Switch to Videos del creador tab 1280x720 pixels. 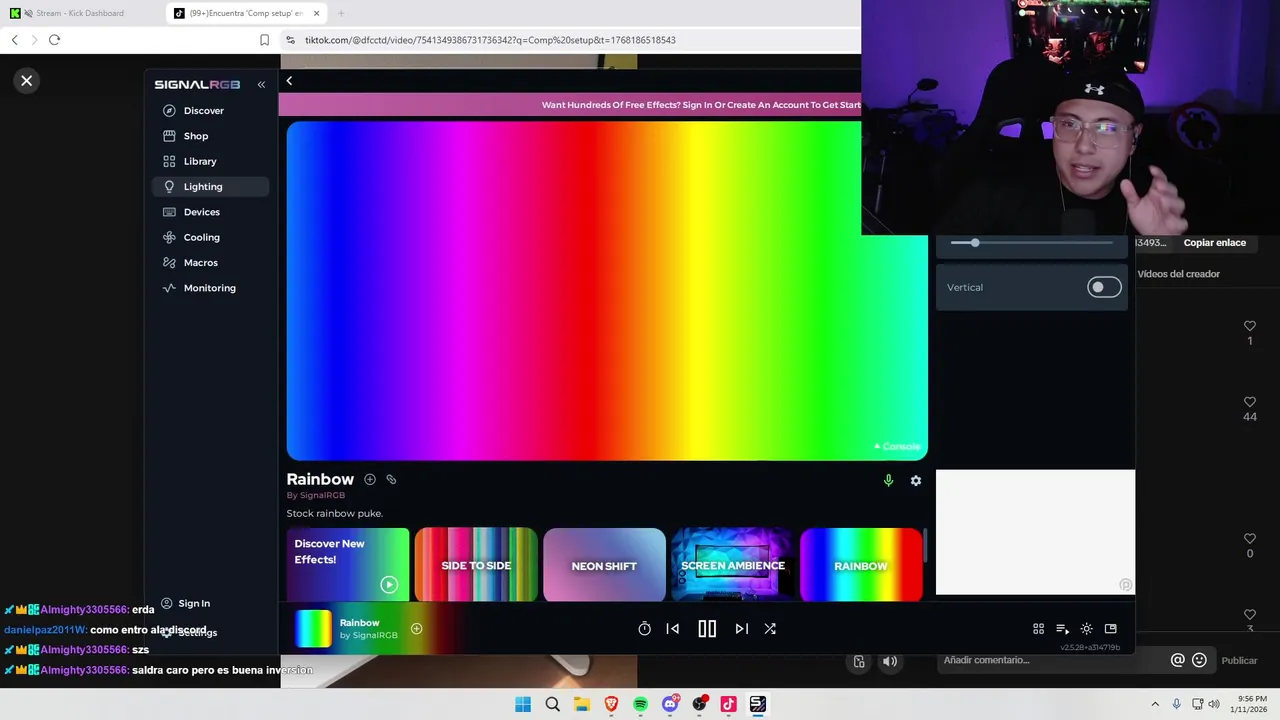1178,274
